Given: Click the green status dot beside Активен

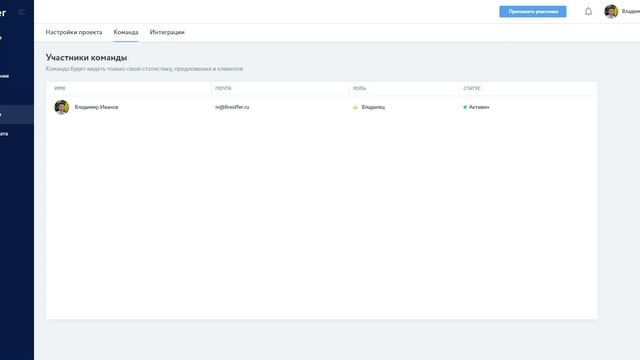Looking at the screenshot, I should click(x=465, y=107).
